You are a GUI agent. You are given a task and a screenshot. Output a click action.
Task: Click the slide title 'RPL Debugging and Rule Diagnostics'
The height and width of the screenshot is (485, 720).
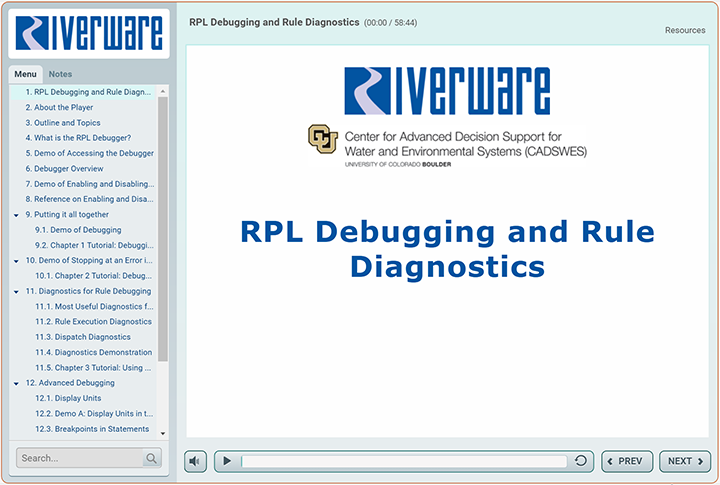447,249
